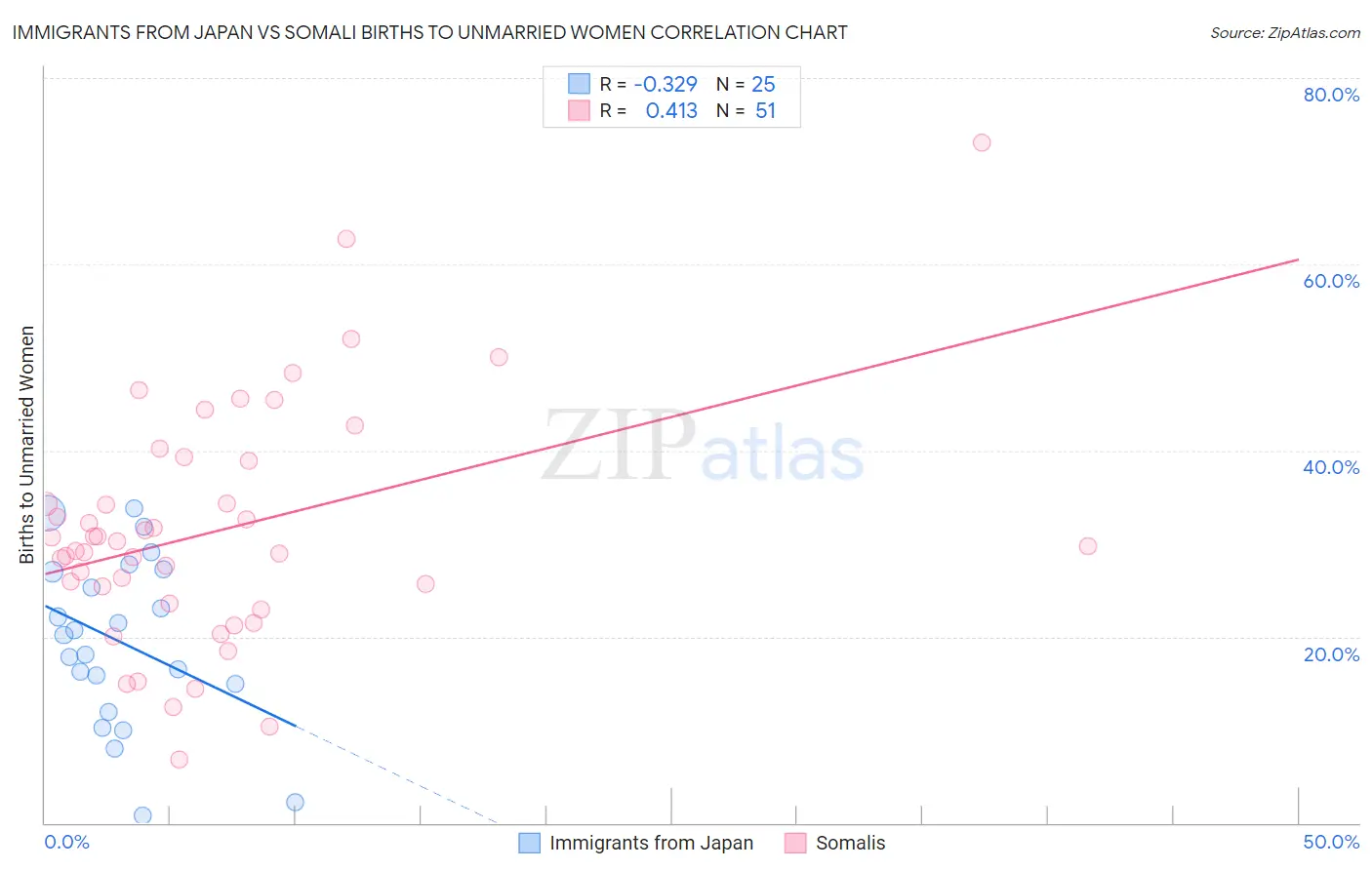The height and width of the screenshot is (870, 1372).
Task: Click the topmost pink outlier point near 73%
Action: pyautogui.click(x=982, y=142)
